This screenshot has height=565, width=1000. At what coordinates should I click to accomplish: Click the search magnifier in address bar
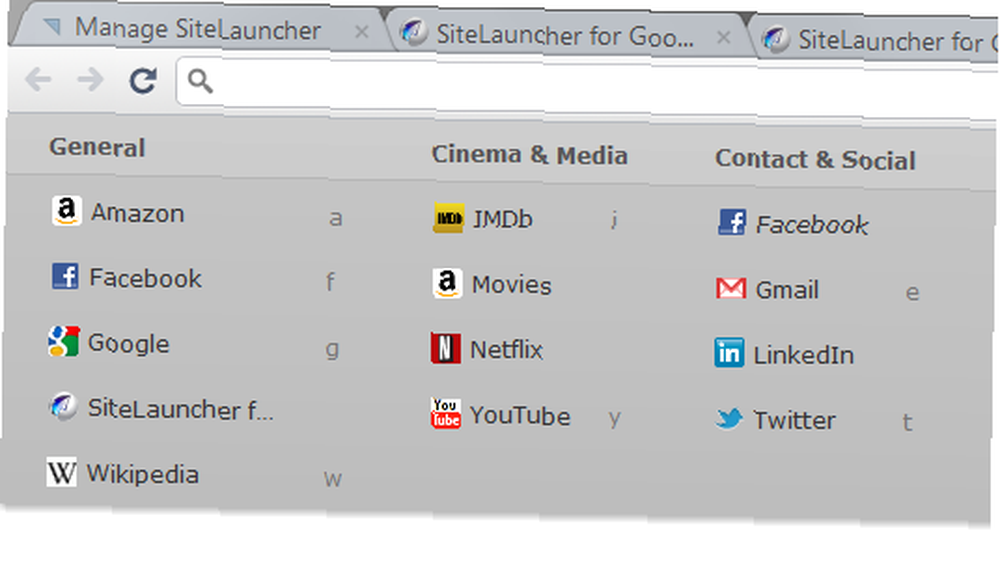tap(200, 81)
